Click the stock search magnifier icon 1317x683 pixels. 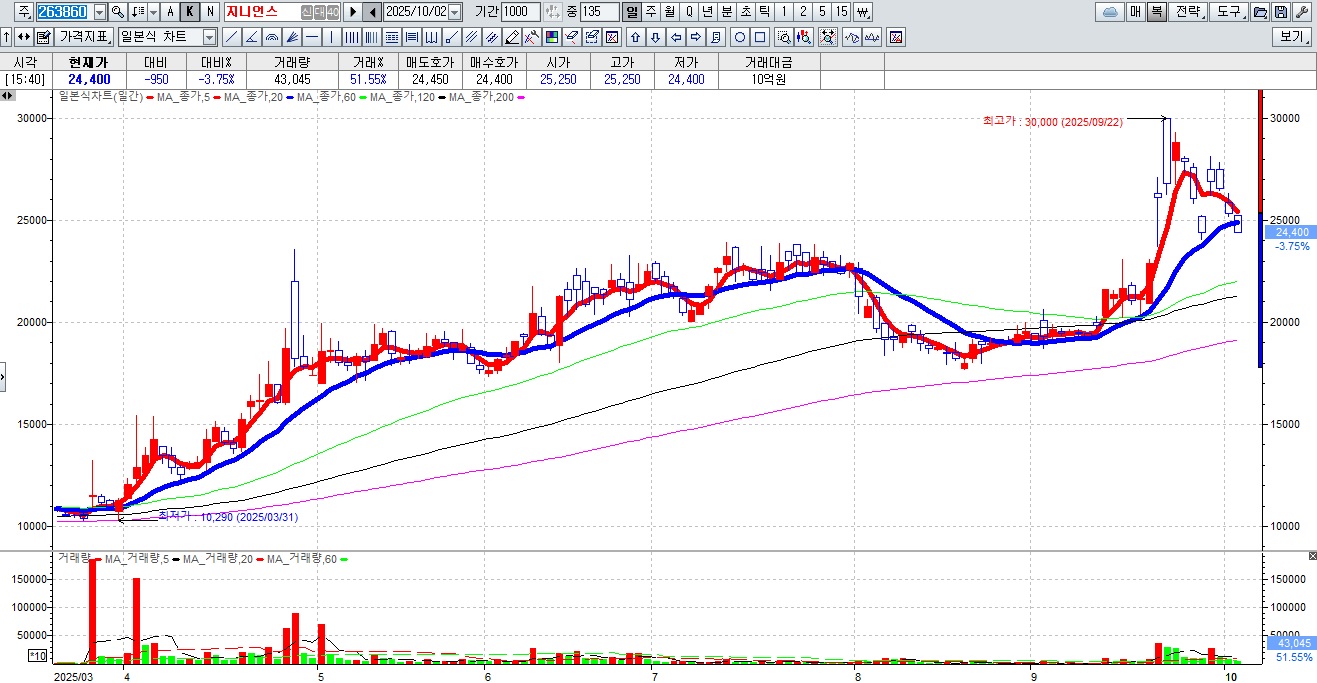(117, 12)
